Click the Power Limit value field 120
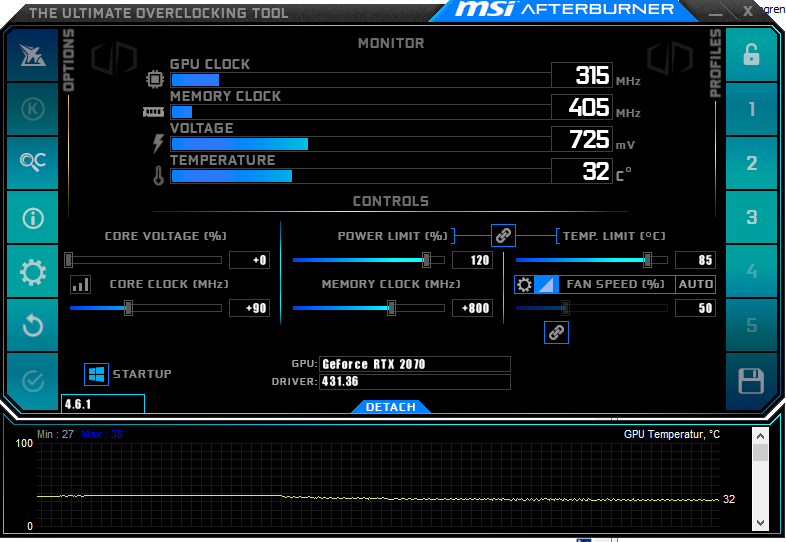Image resolution: width=786 pixels, height=542 pixels. pos(472,260)
